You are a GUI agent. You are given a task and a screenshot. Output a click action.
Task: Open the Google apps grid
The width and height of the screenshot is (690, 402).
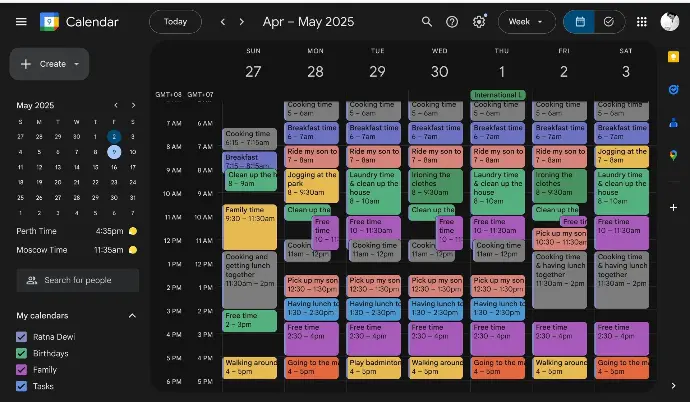pos(641,21)
